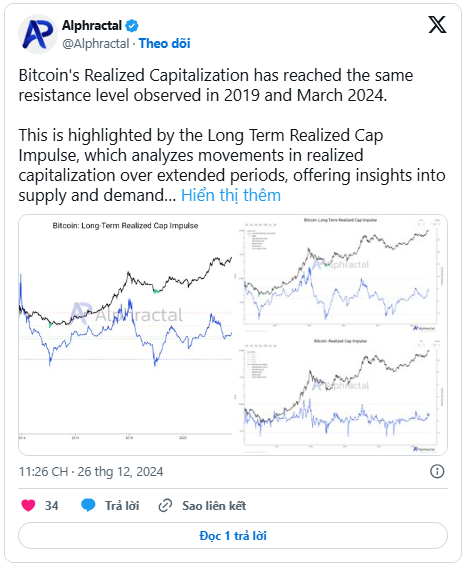
Task: Click the like count 34
Action: coord(51,506)
